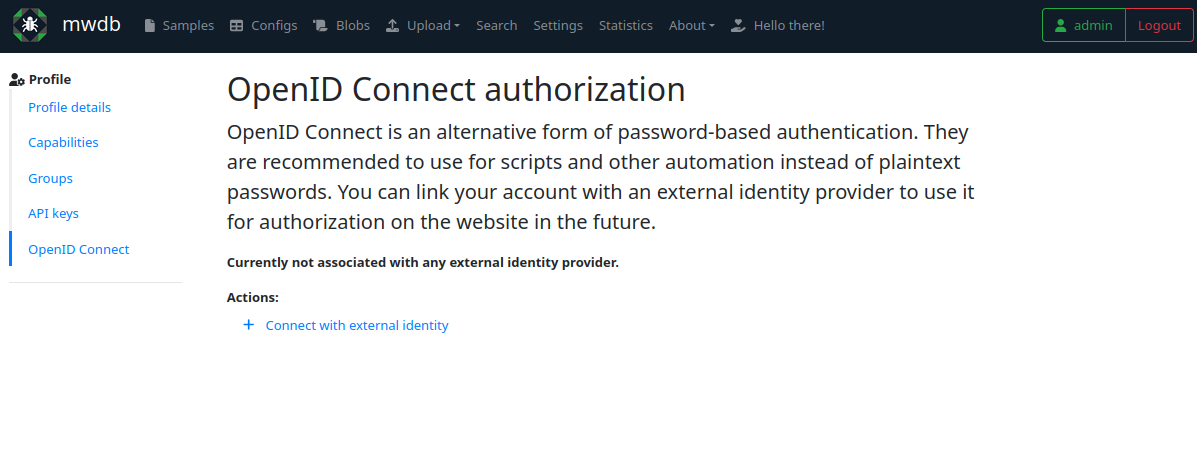Click the Profile user-gear icon
This screenshot has height=463, width=1197.
17,79
